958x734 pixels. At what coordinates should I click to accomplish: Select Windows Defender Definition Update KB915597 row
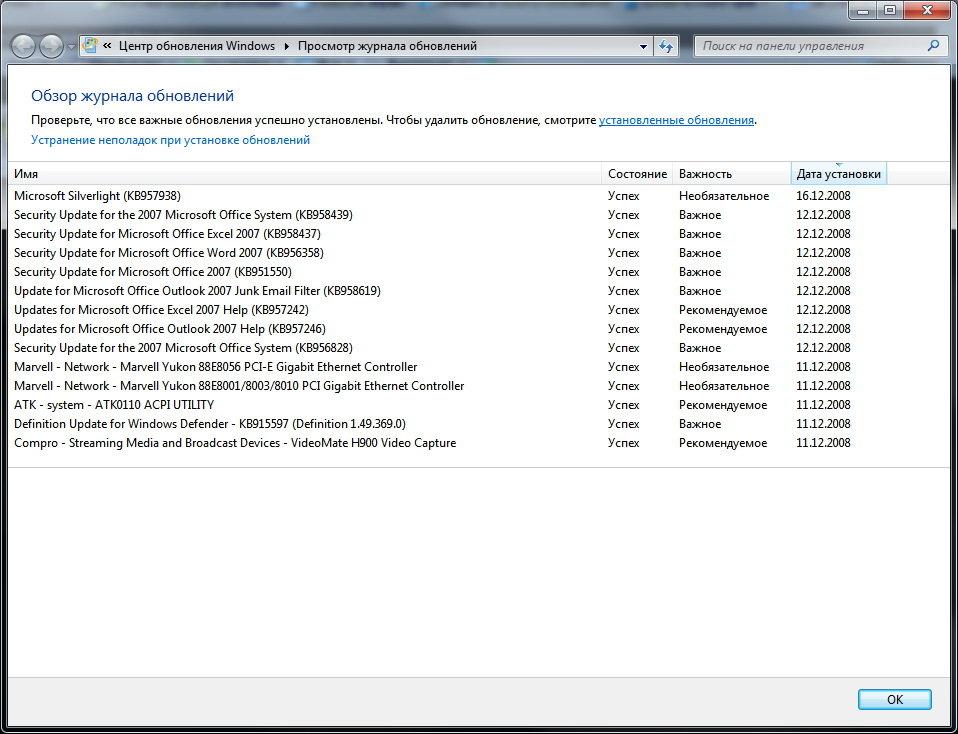[479, 424]
